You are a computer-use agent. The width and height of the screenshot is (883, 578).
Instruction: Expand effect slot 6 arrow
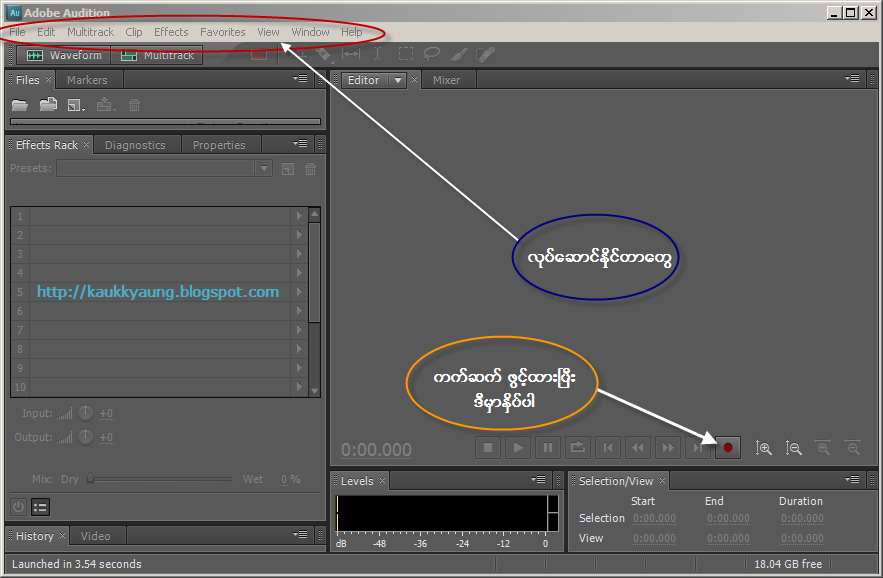299,311
